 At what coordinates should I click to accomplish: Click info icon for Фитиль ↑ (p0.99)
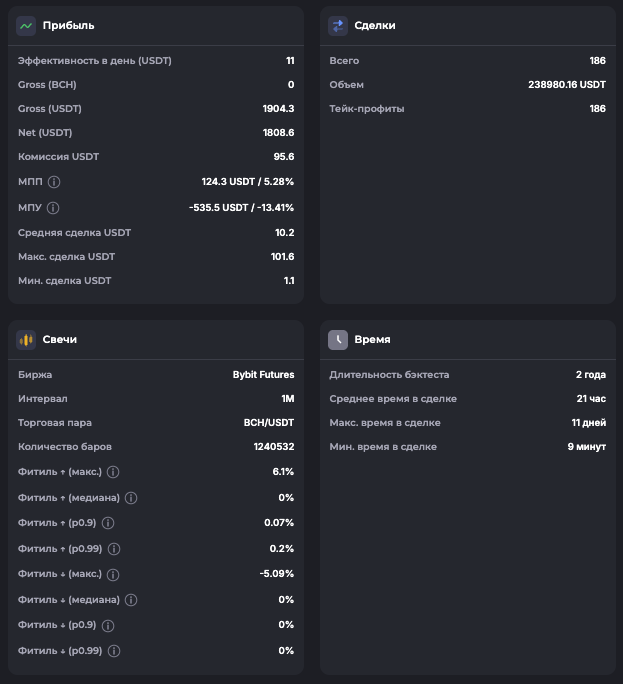pos(113,549)
